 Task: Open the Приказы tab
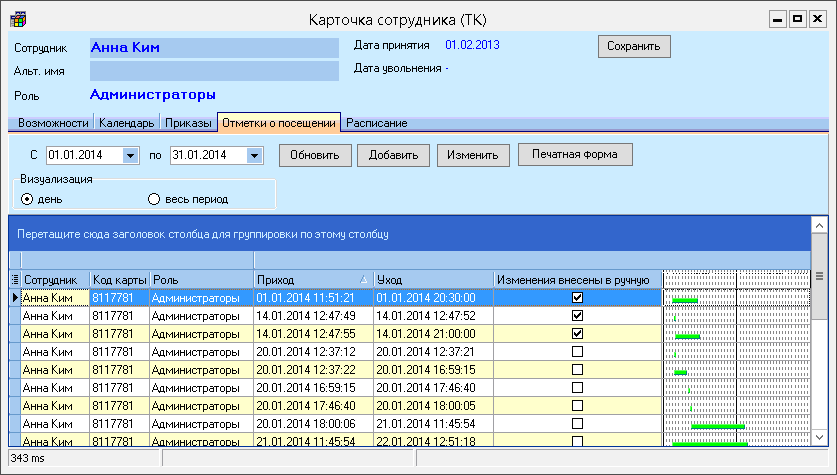(x=188, y=123)
